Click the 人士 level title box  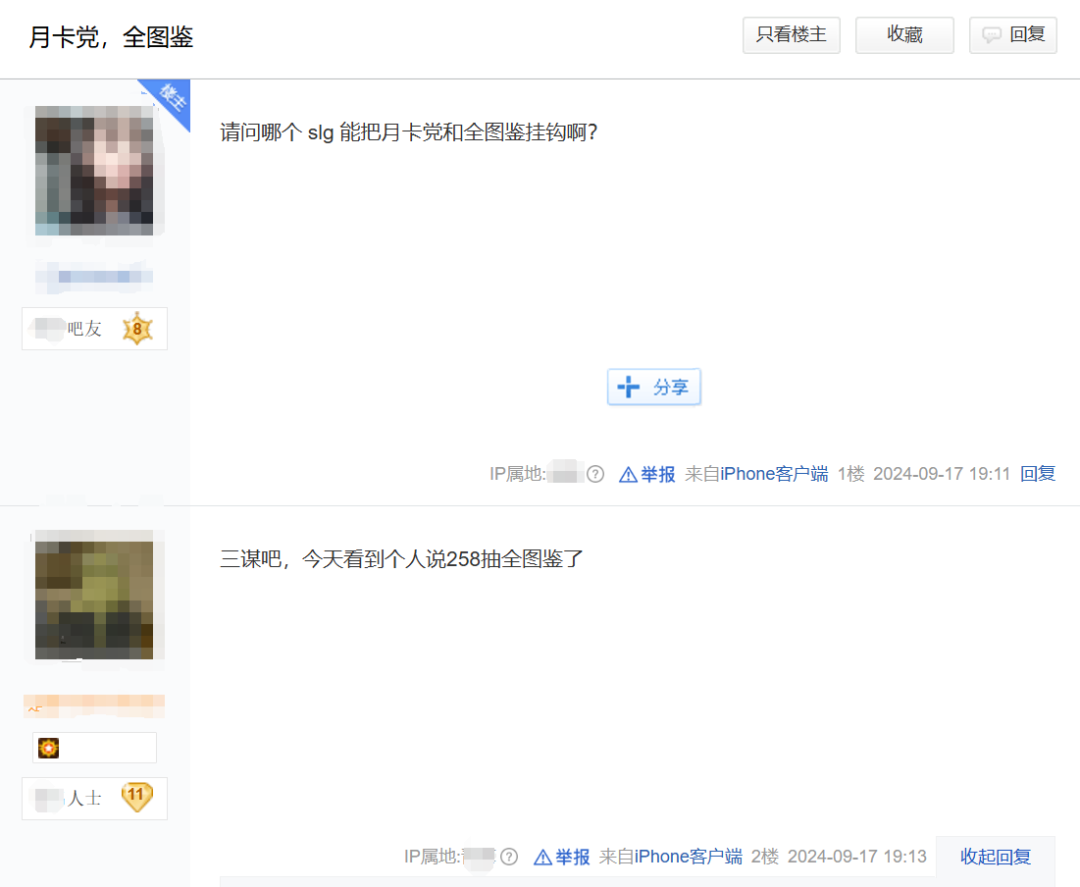pos(94,798)
